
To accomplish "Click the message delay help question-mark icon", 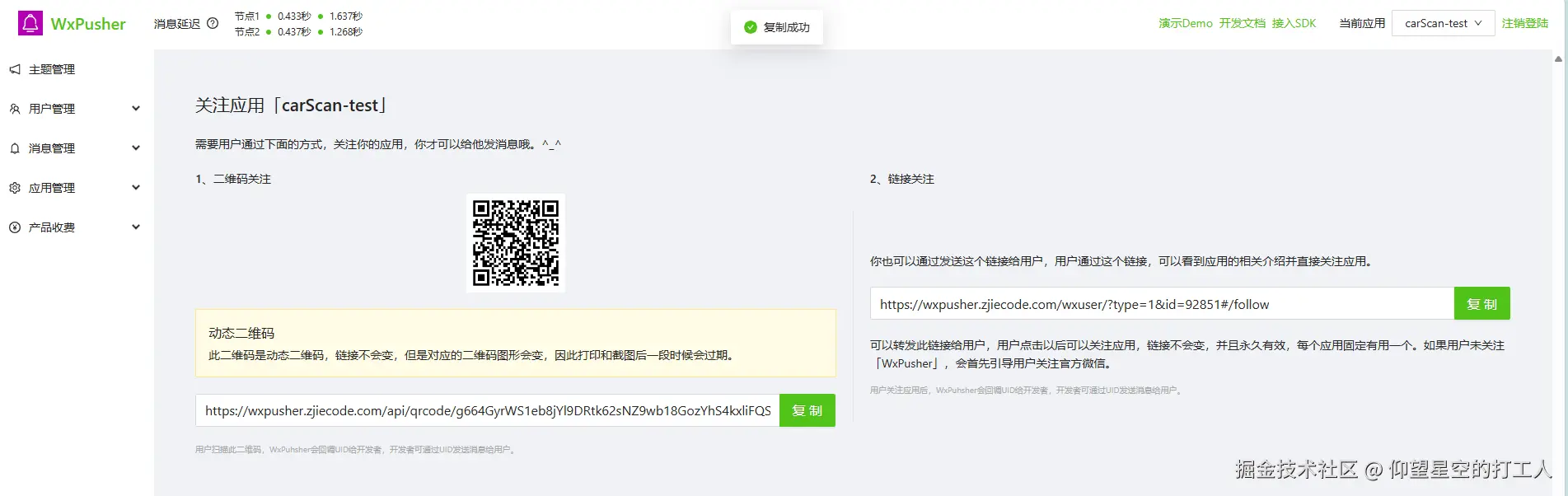I will (213, 23).
